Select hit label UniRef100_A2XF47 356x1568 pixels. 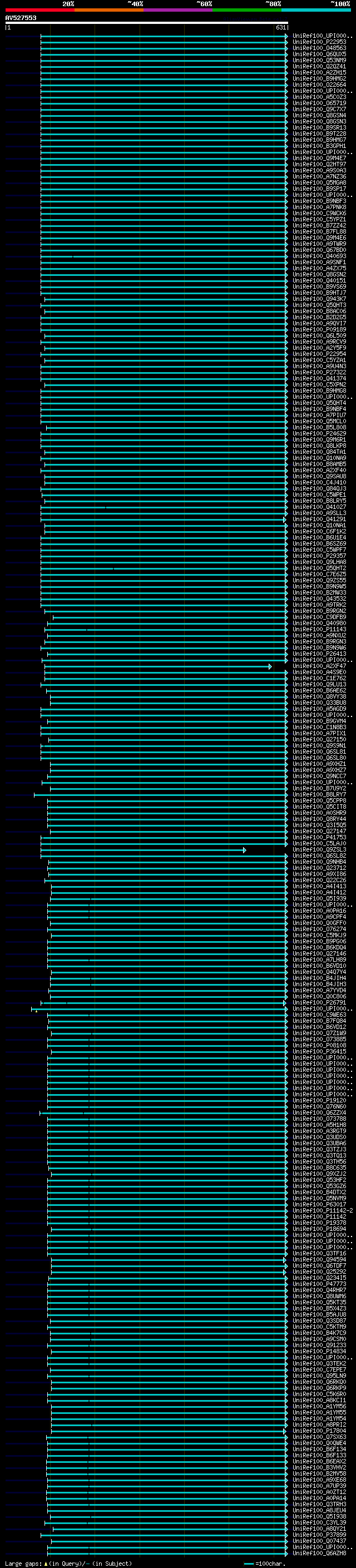pyautogui.click(x=319, y=666)
